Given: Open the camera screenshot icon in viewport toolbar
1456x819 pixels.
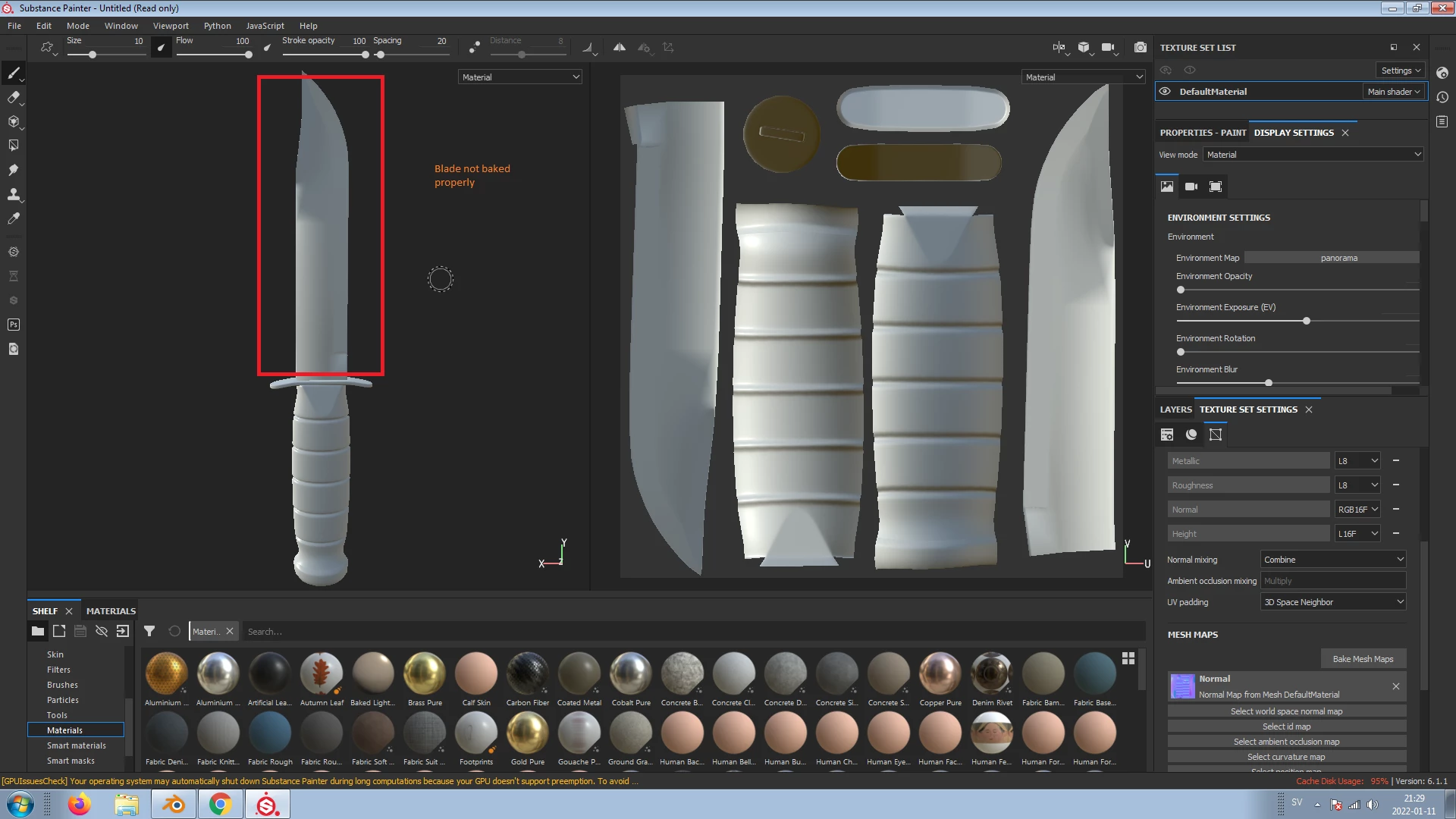Looking at the screenshot, I should (1140, 47).
